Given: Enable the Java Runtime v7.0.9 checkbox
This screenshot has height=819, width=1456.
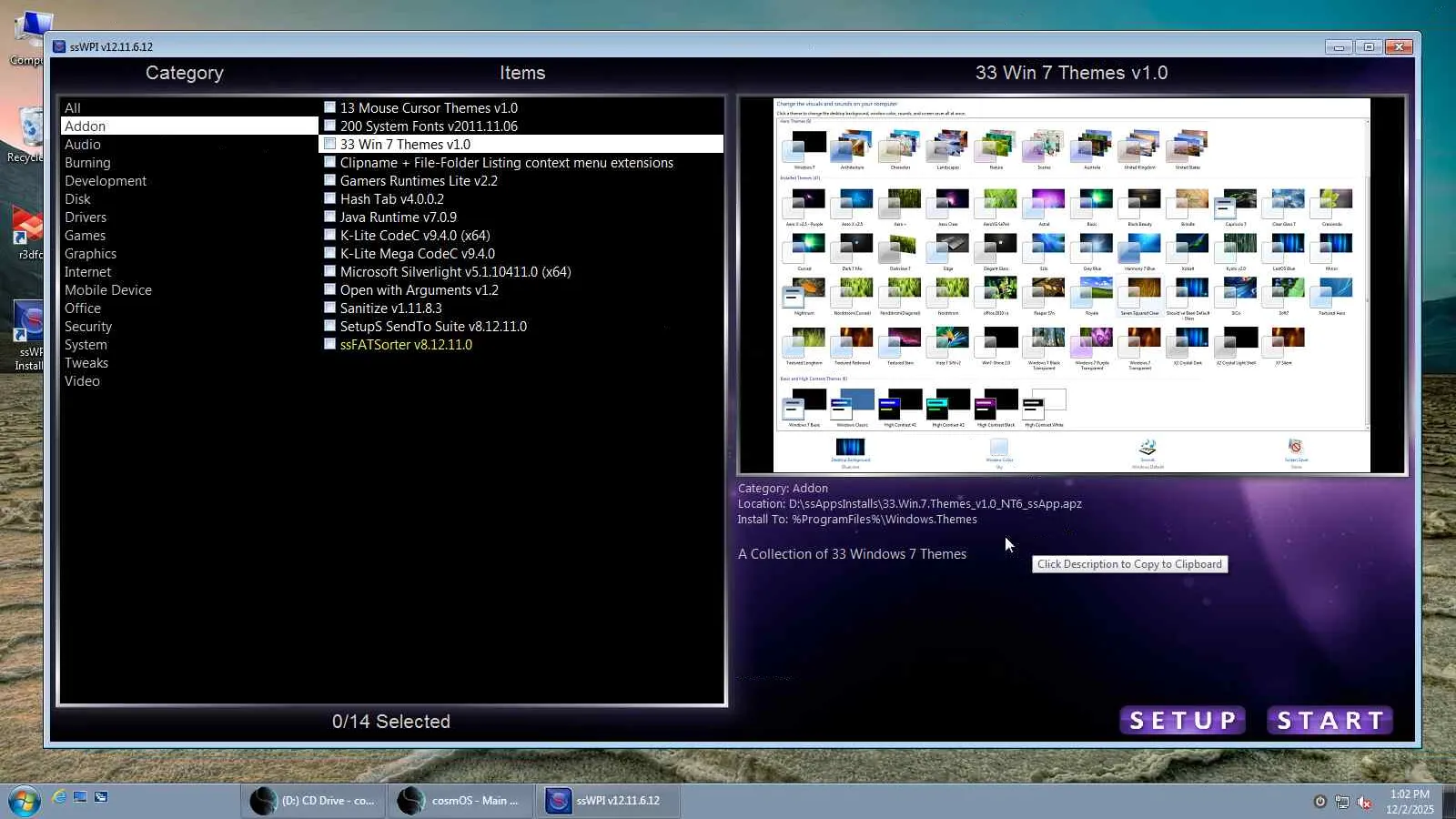Looking at the screenshot, I should pyautogui.click(x=329, y=217).
